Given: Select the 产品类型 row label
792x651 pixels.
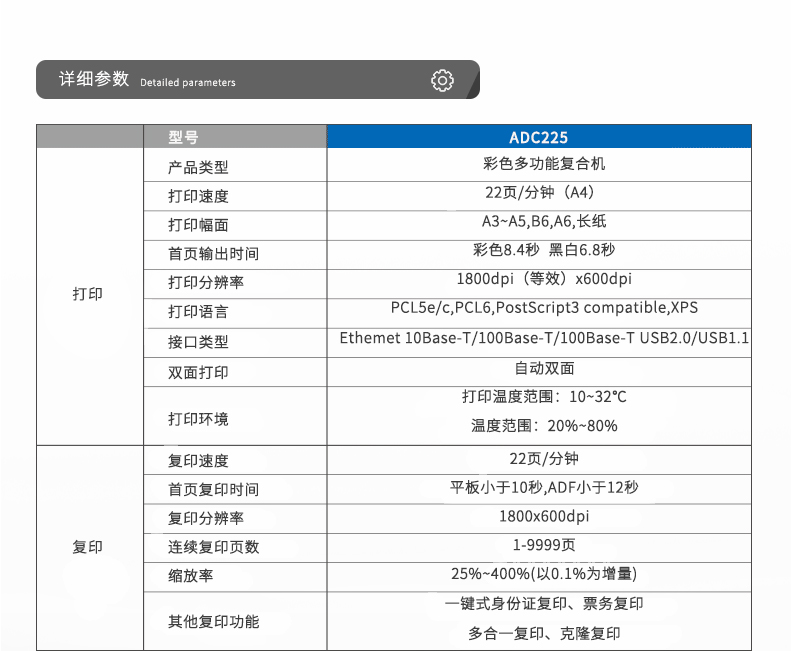Looking at the screenshot, I should point(198,167).
